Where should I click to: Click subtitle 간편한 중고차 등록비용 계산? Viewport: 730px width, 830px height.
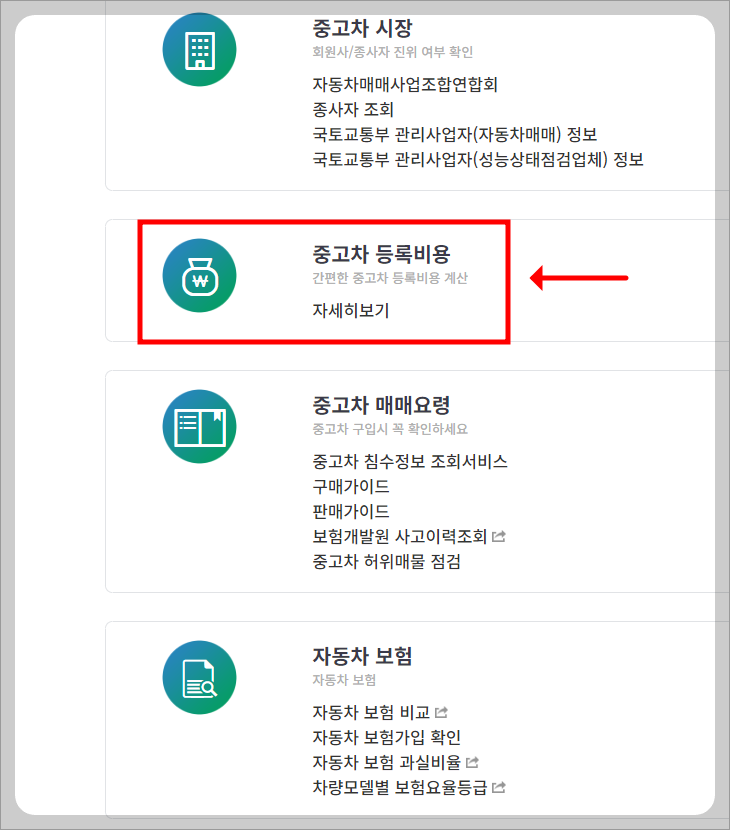coord(390,278)
